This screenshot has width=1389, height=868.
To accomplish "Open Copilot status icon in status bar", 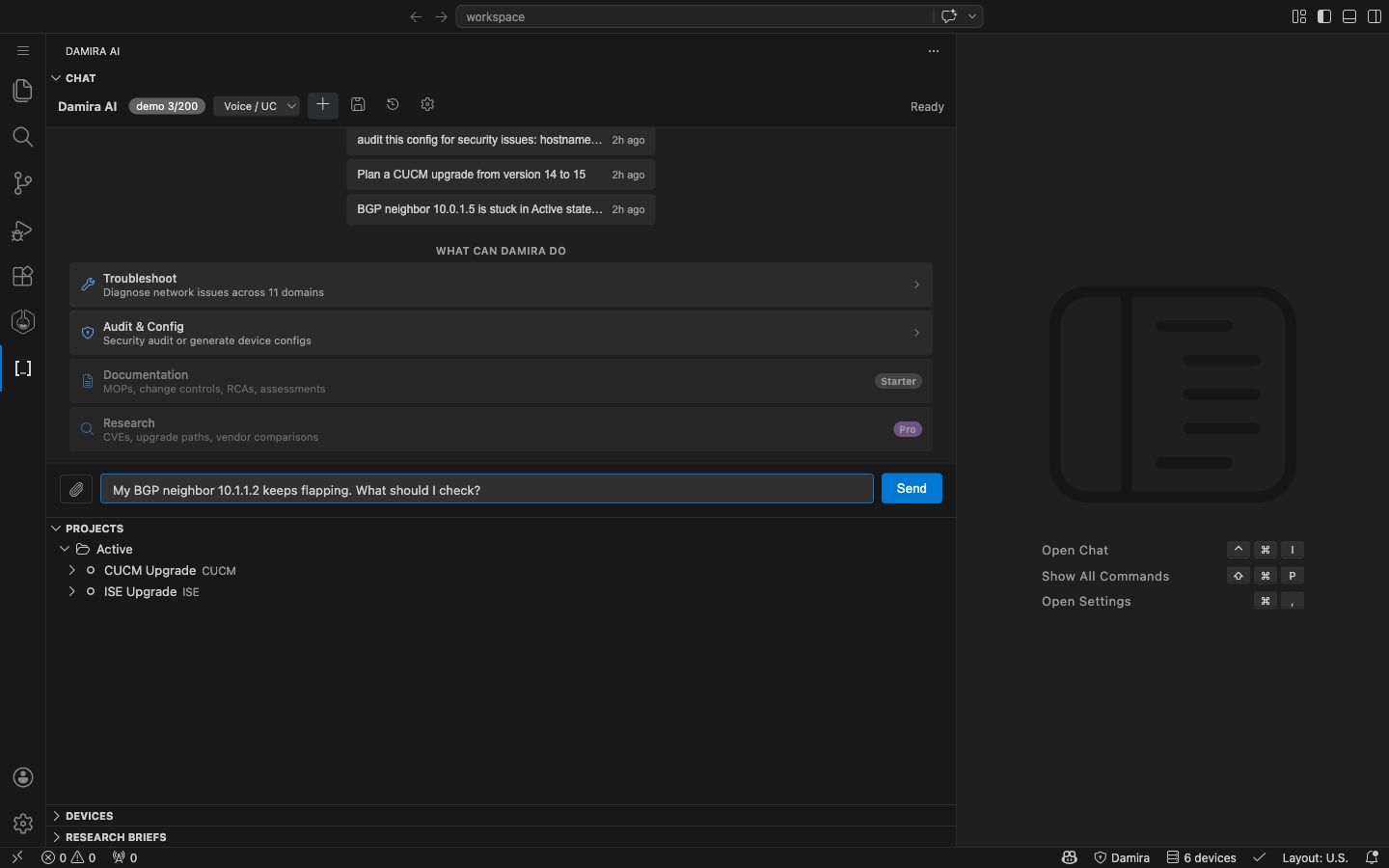I will [x=1069, y=857].
